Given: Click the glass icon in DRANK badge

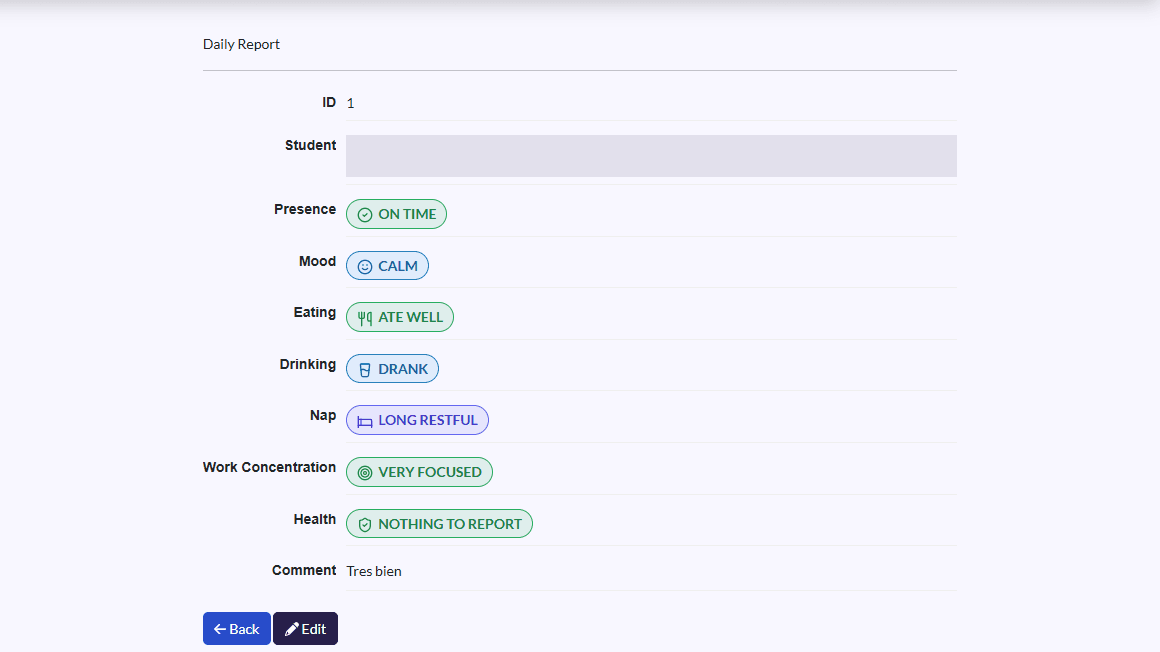Looking at the screenshot, I should tap(365, 369).
